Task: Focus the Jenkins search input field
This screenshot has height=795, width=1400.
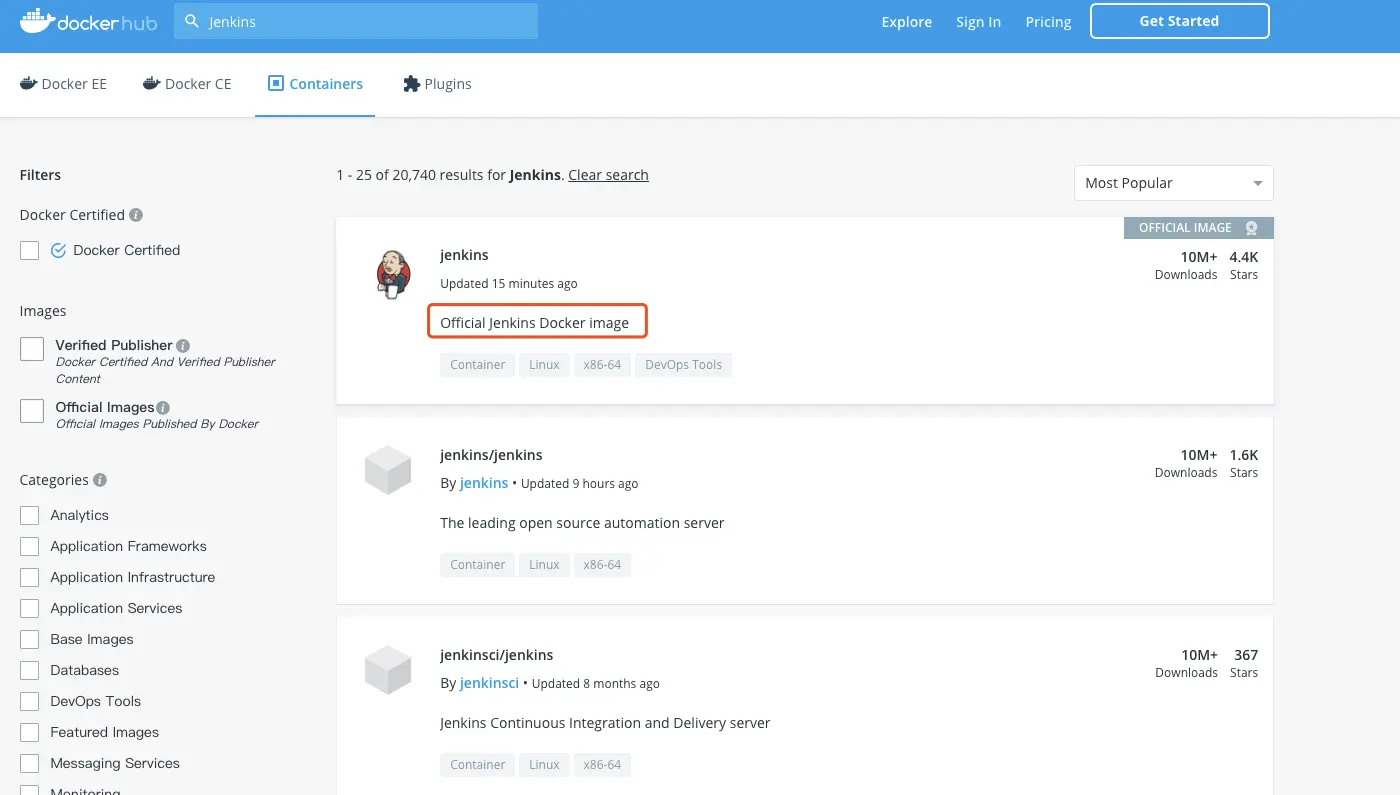Action: point(356,21)
